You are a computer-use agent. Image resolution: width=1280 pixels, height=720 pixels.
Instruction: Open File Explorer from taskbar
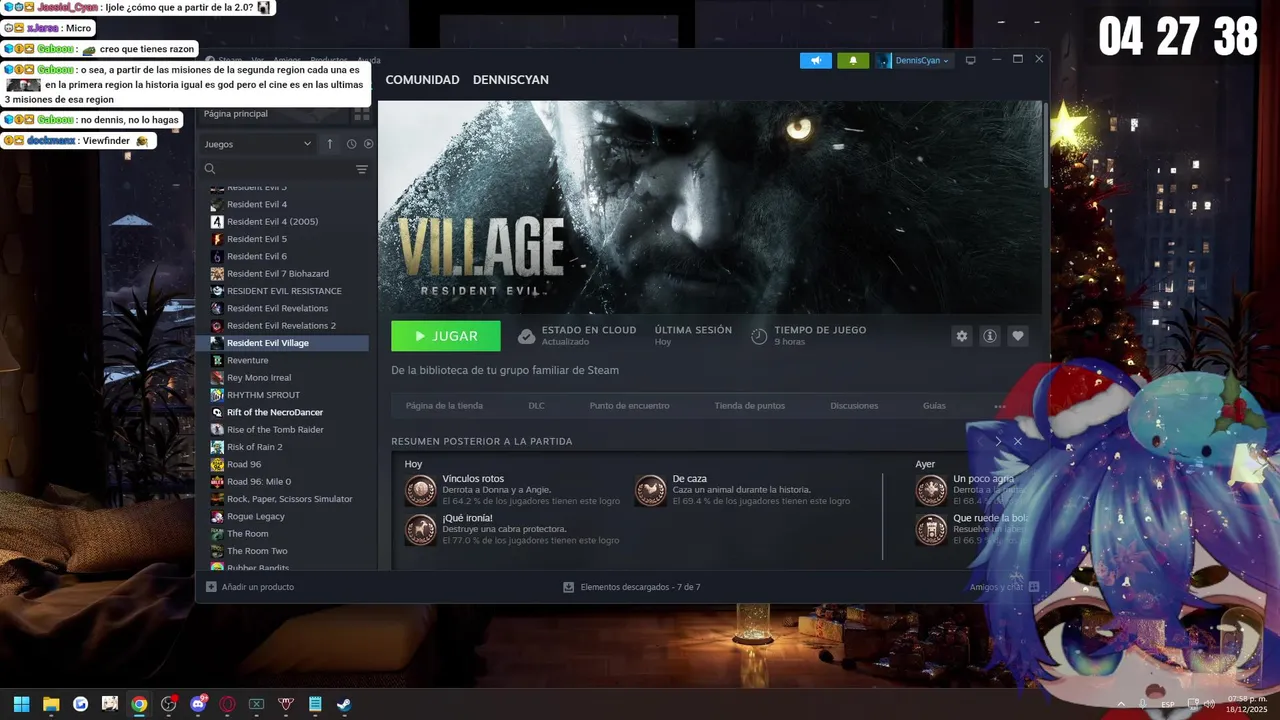click(x=51, y=704)
